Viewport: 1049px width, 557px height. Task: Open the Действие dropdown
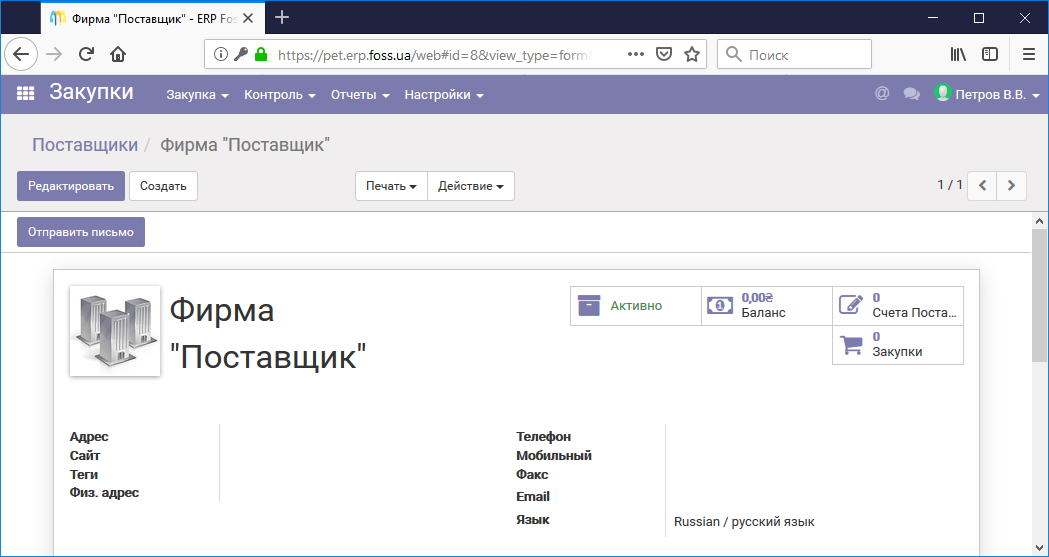pyautogui.click(x=471, y=186)
